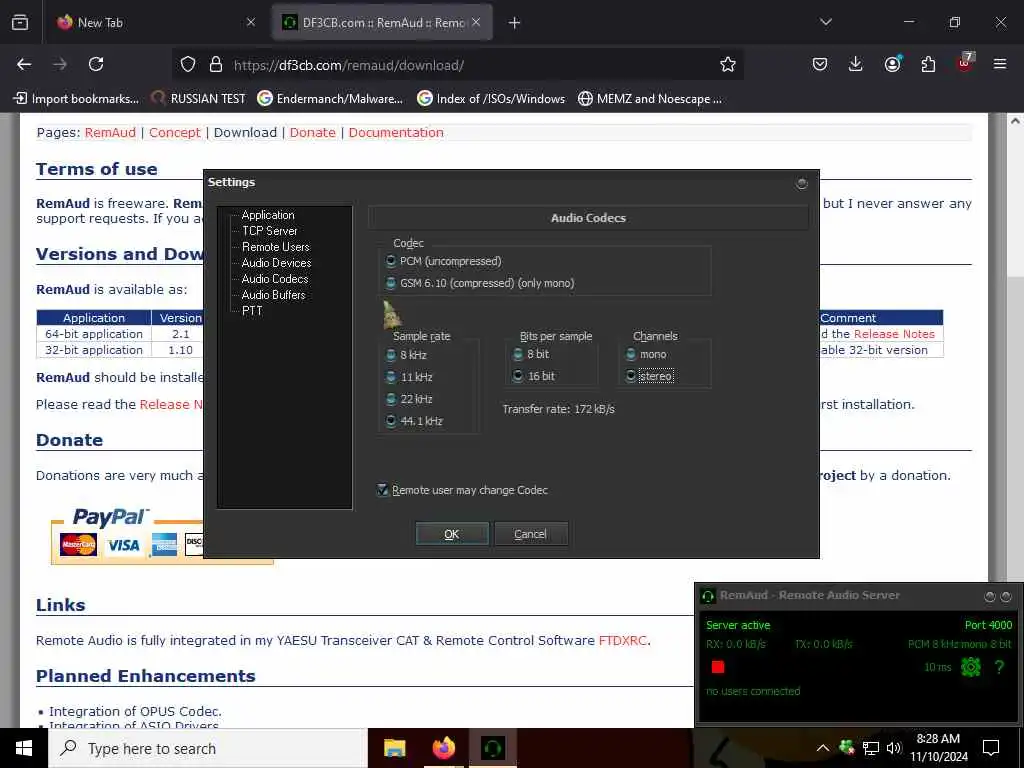Open the Firefox account icon
Screen dimensions: 1024x768
[892, 64]
